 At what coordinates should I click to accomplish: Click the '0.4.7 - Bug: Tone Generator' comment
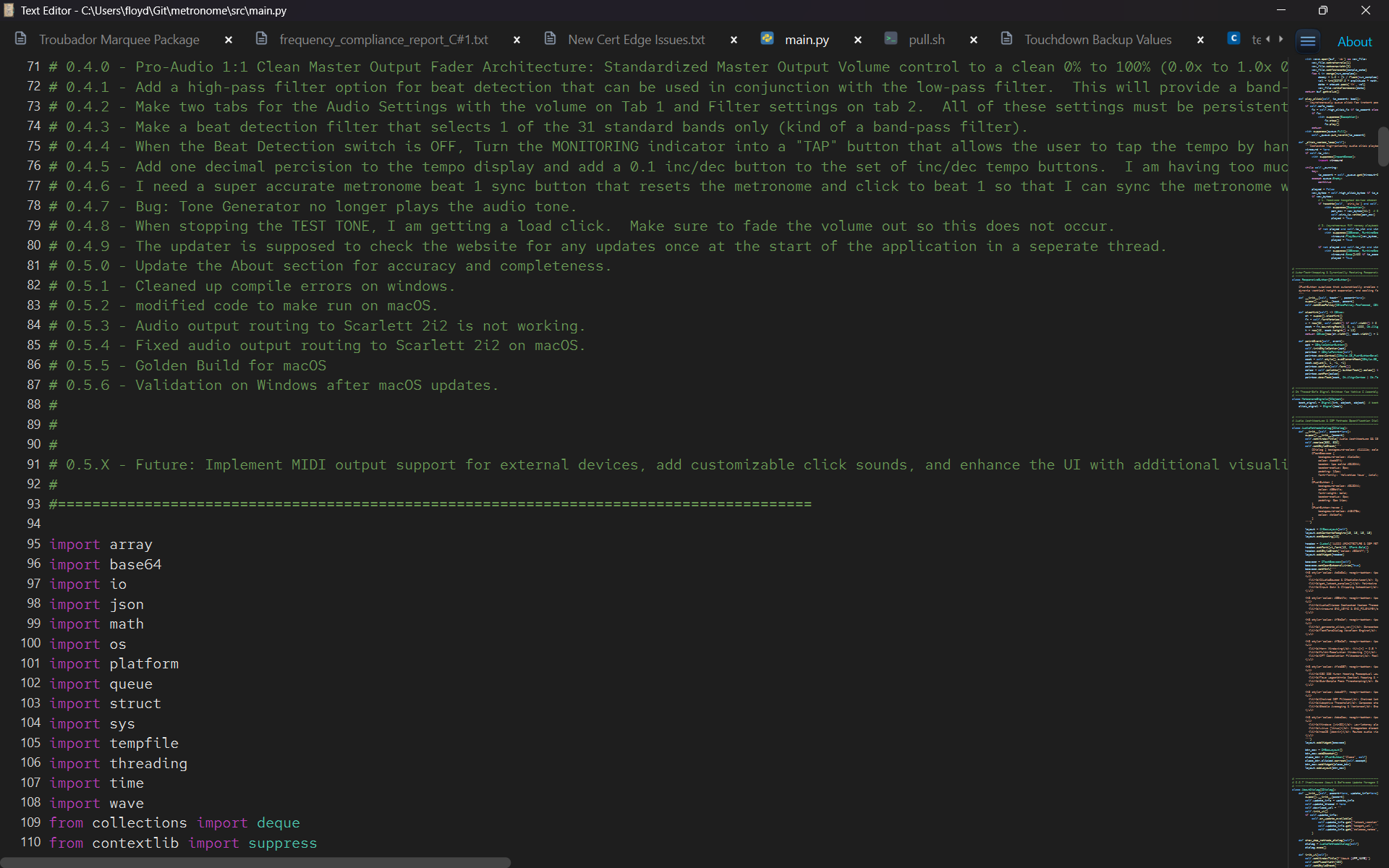[x=313, y=206]
